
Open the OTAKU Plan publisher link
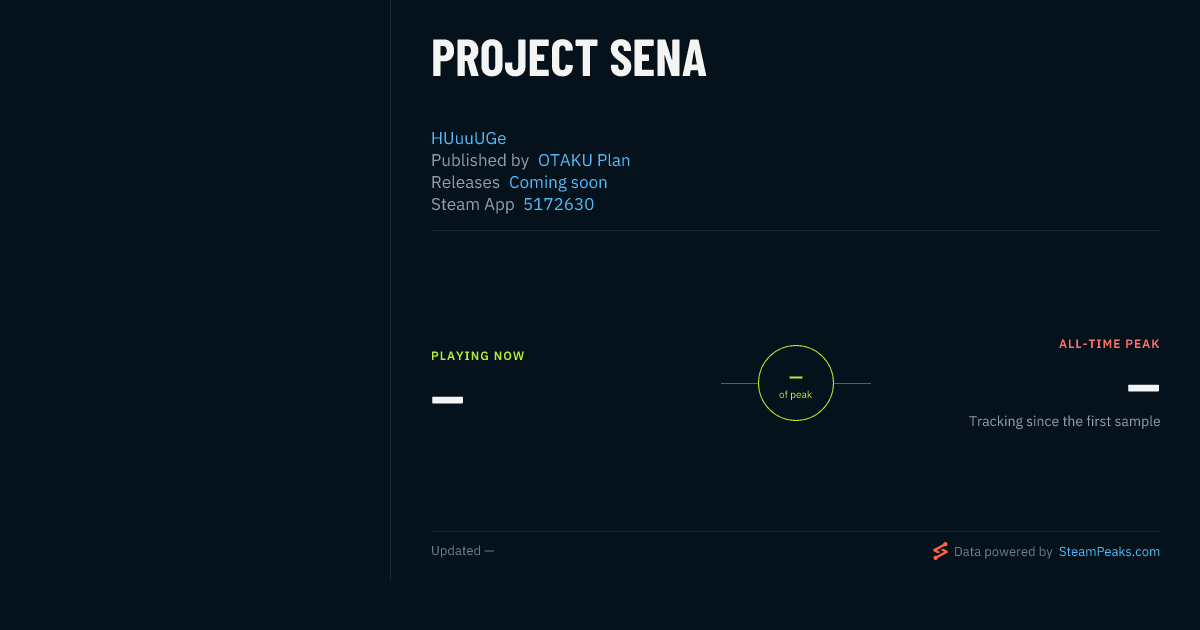(584, 160)
